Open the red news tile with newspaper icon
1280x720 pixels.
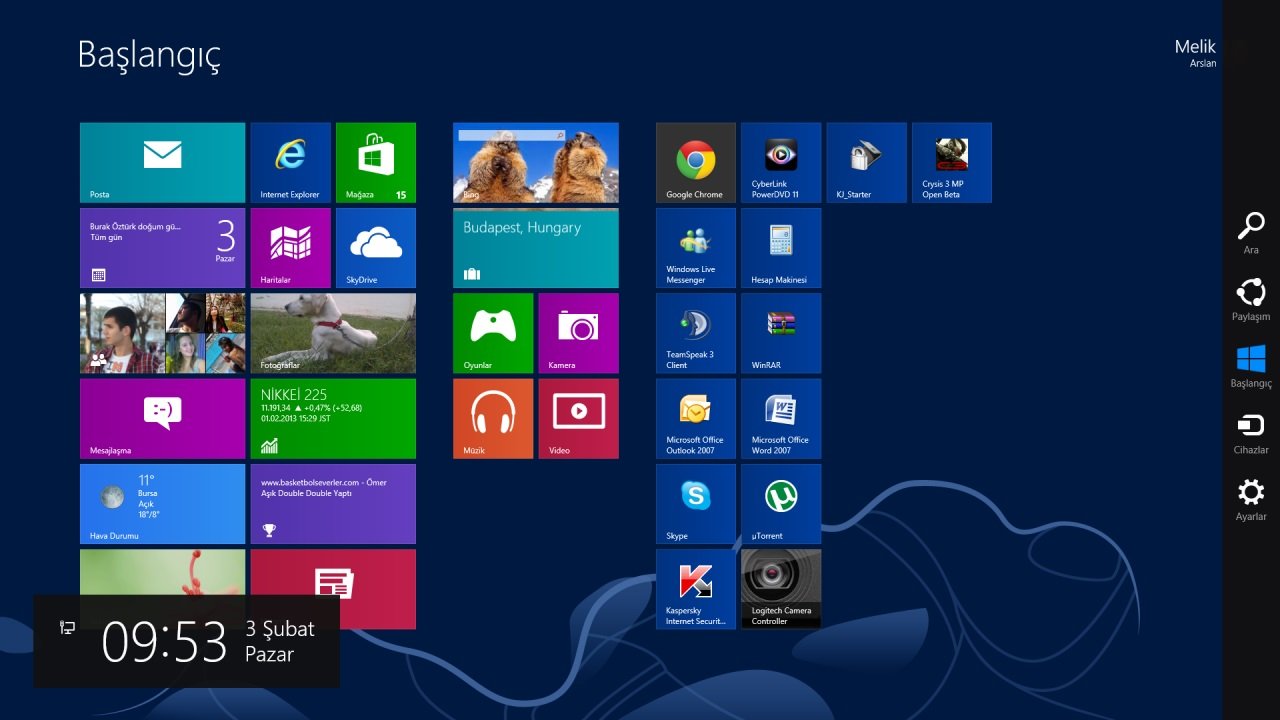coord(333,589)
